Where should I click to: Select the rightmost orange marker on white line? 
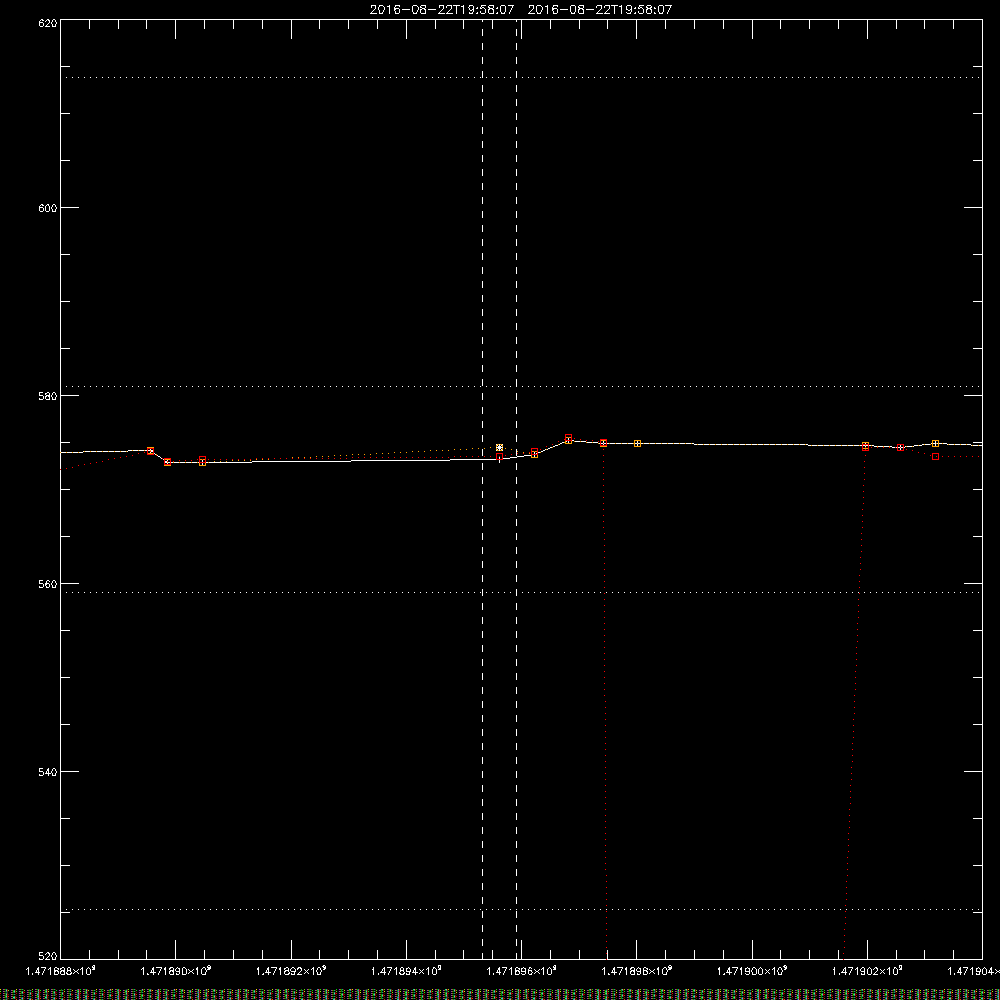(935, 444)
